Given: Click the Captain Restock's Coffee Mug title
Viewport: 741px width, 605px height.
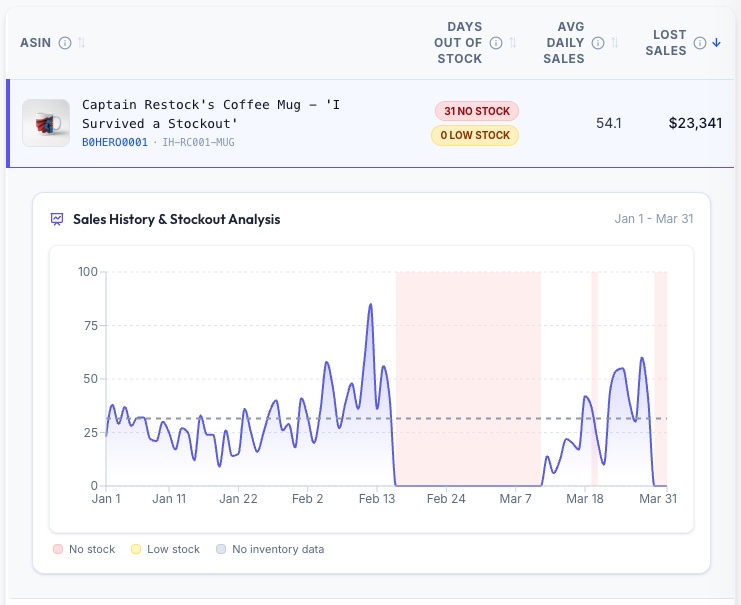Looking at the screenshot, I should click(211, 114).
